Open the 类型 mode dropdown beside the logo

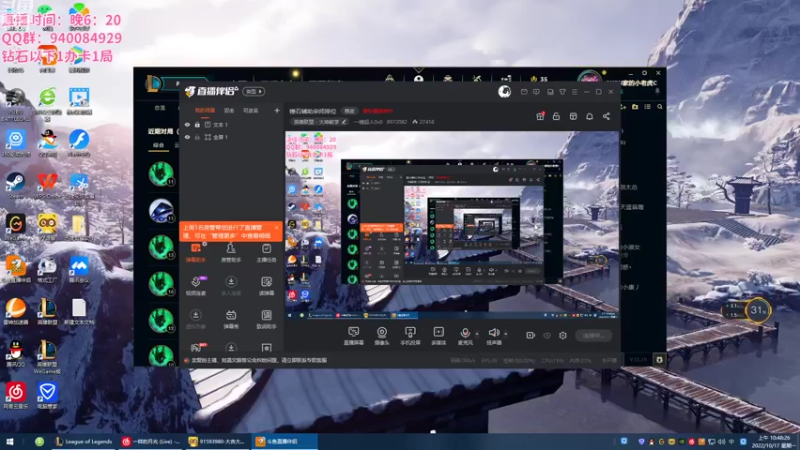point(254,92)
